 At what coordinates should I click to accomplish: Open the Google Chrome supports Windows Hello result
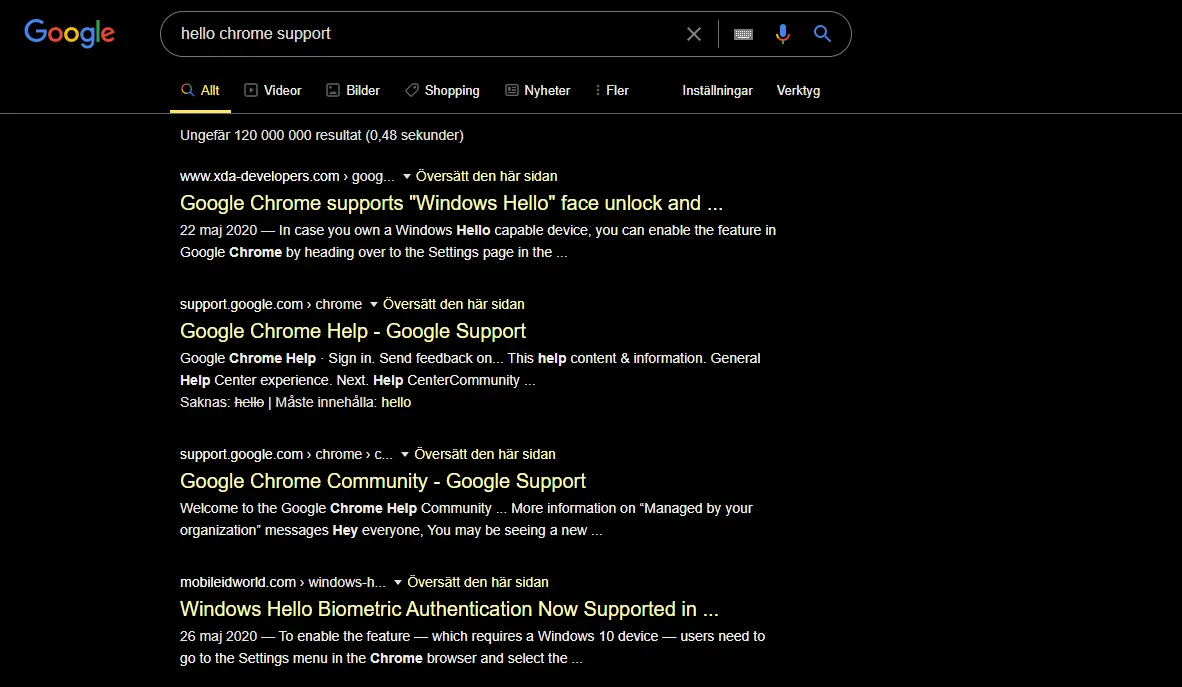451,203
